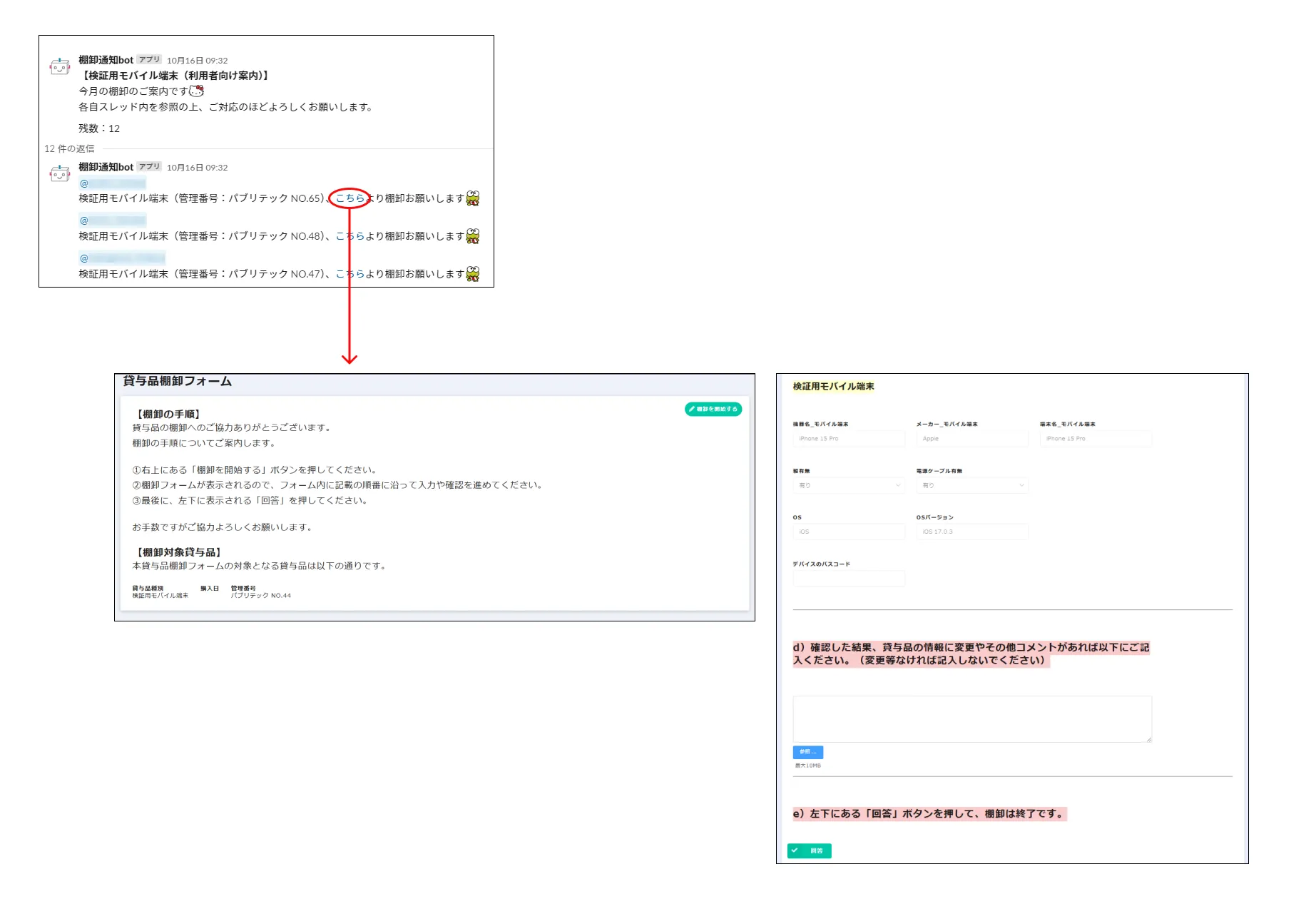Expand the 箱有無 dropdown
This screenshot has width=1316, height=899.
coord(849,485)
